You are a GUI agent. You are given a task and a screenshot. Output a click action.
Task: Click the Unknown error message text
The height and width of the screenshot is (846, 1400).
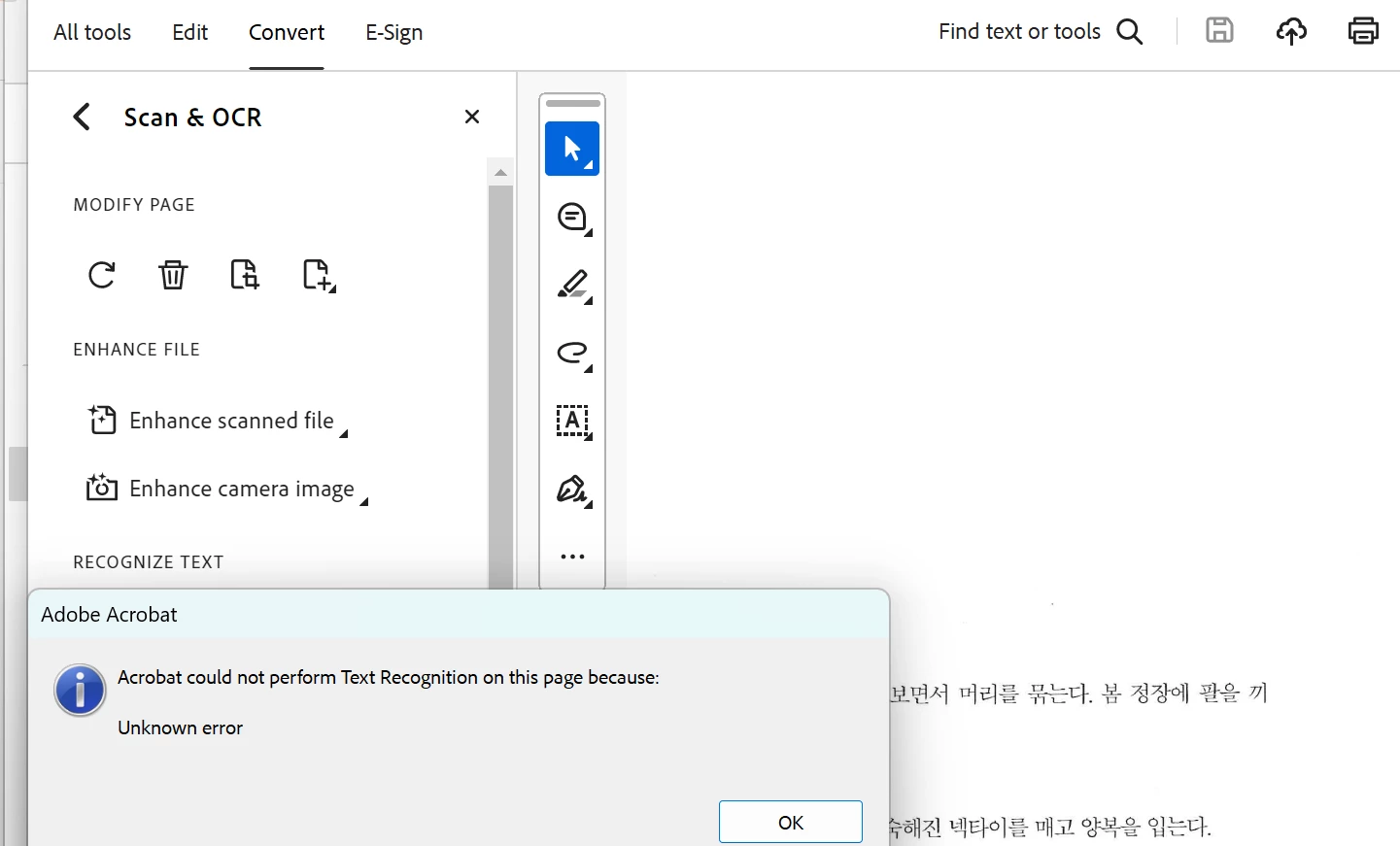pos(180,728)
